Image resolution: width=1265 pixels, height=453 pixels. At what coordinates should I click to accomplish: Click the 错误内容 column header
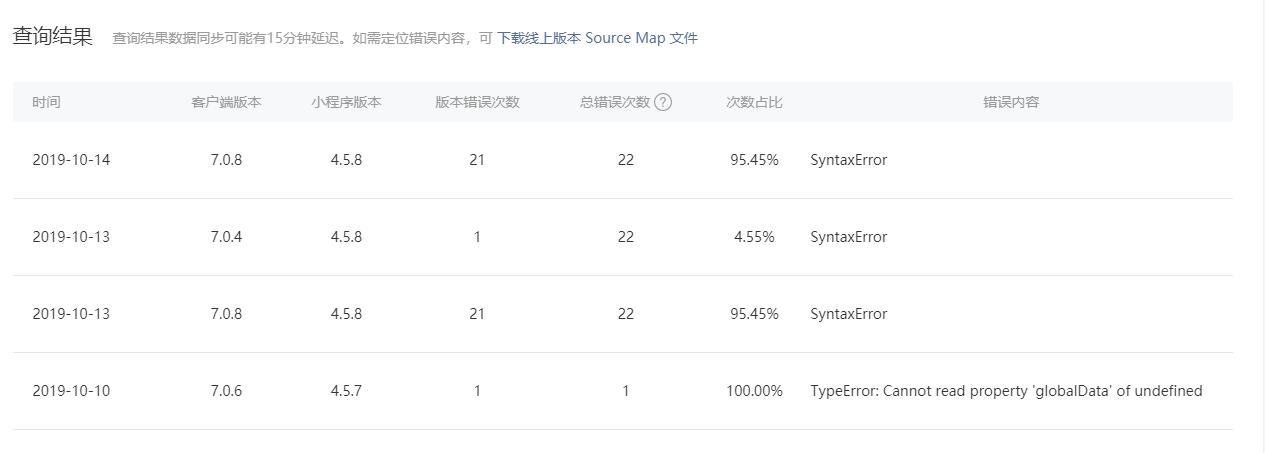pyautogui.click(x=1011, y=102)
